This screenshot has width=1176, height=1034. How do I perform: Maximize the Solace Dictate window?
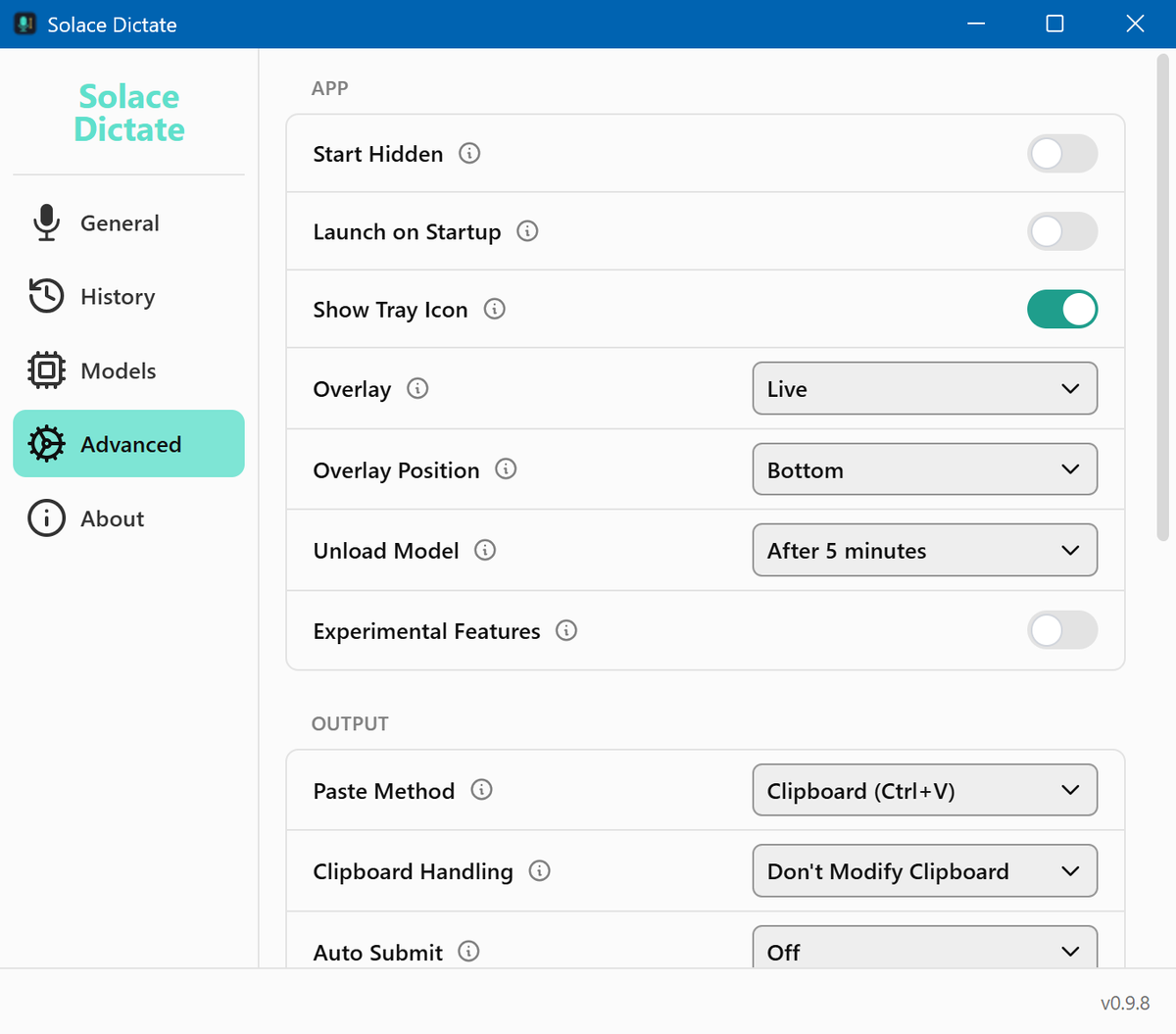[x=1054, y=24]
